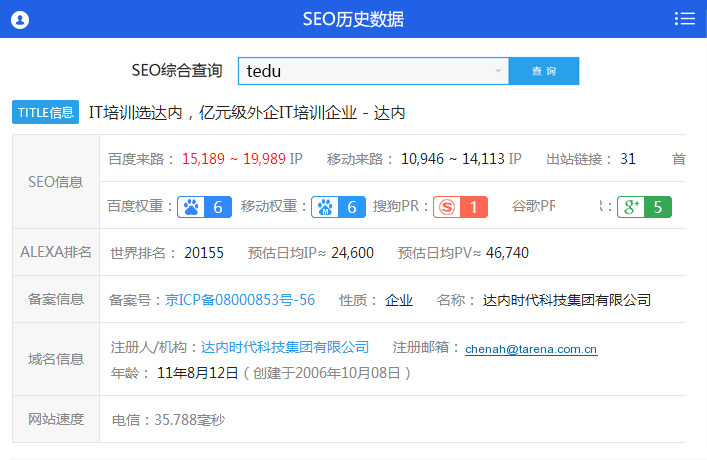Select the 备案信息 row header
Screen dimensions: 707x460
(x=56, y=299)
